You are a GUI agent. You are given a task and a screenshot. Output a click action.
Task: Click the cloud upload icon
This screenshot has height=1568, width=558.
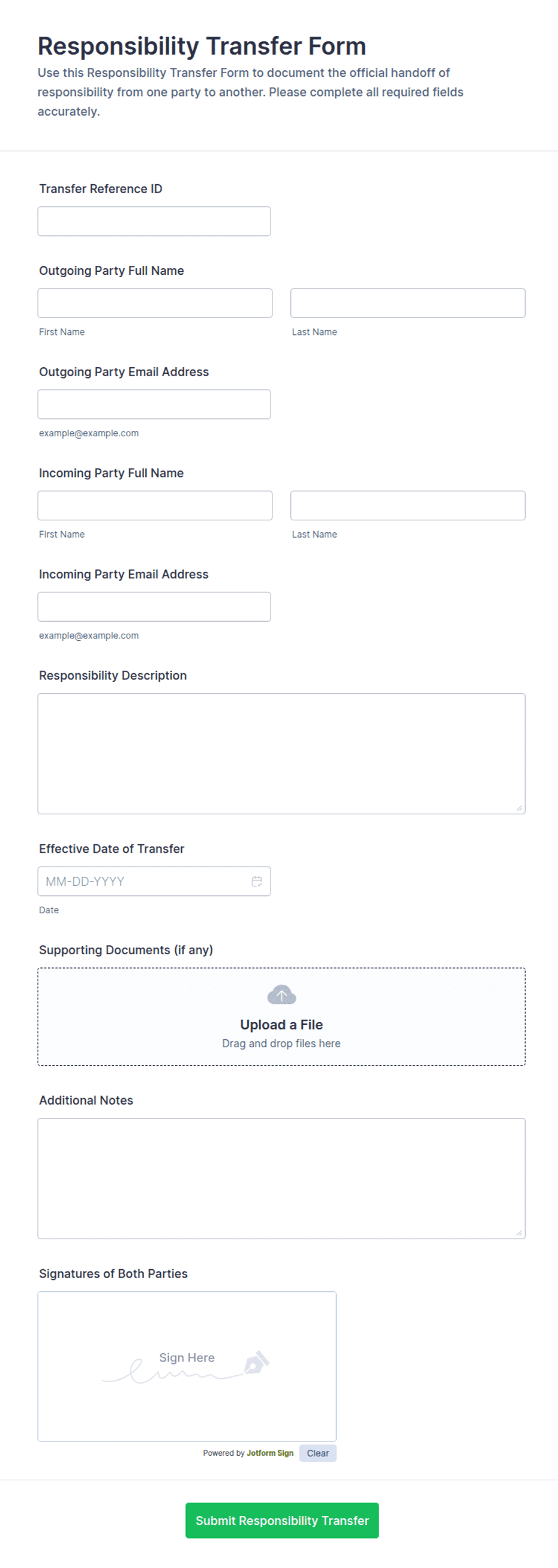[x=281, y=994]
